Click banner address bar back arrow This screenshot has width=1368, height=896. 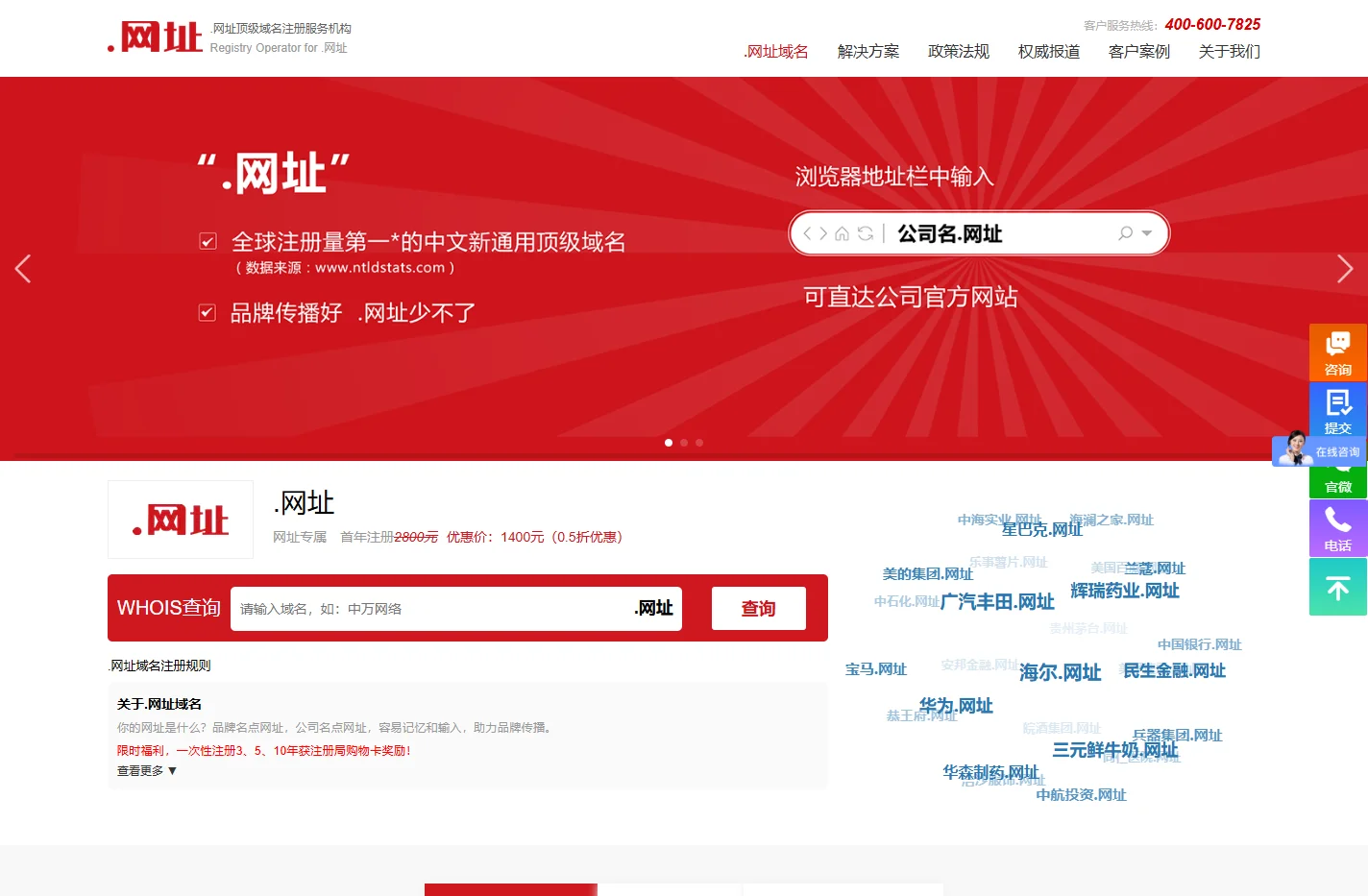808,233
